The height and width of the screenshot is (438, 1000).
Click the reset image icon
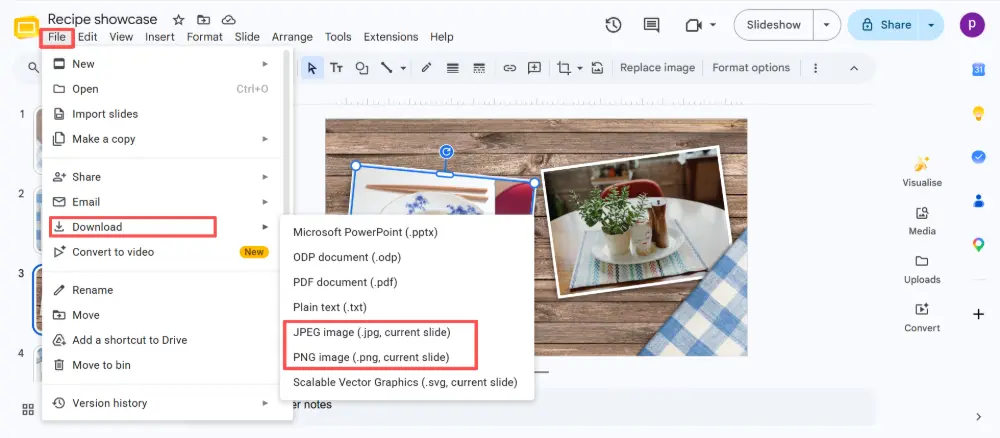(597, 68)
